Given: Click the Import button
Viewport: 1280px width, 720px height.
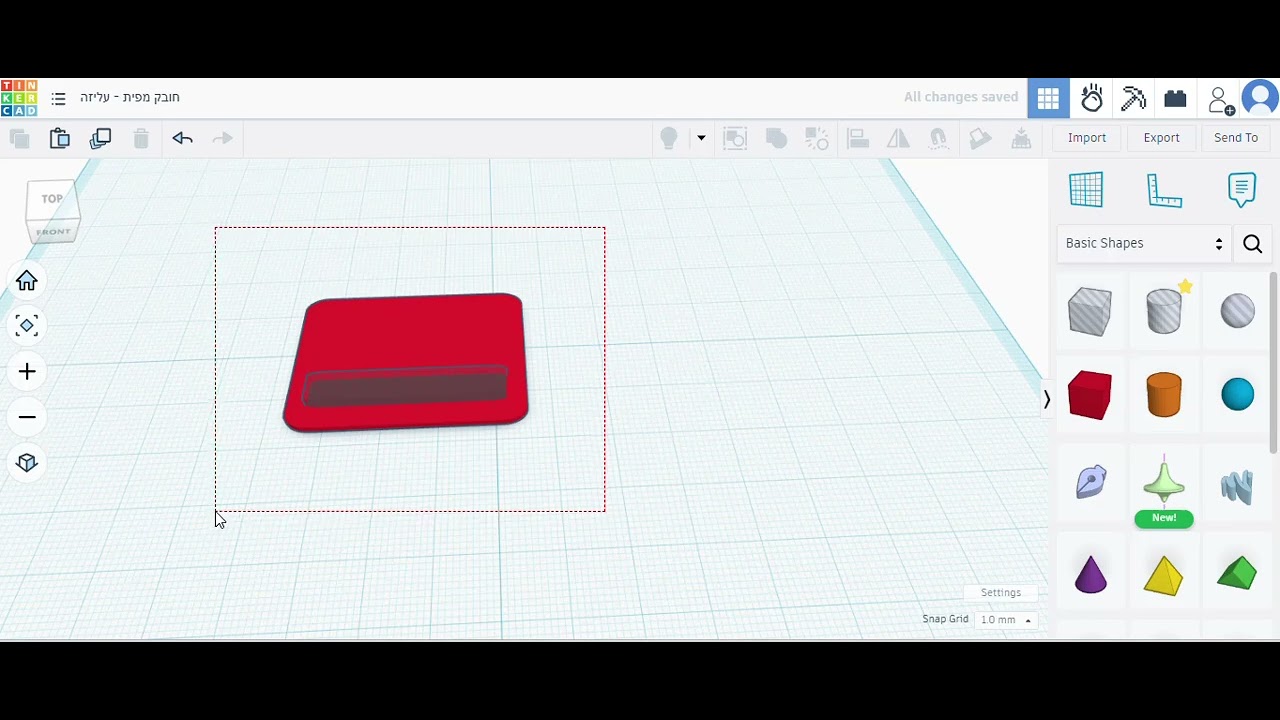Looking at the screenshot, I should [x=1087, y=138].
